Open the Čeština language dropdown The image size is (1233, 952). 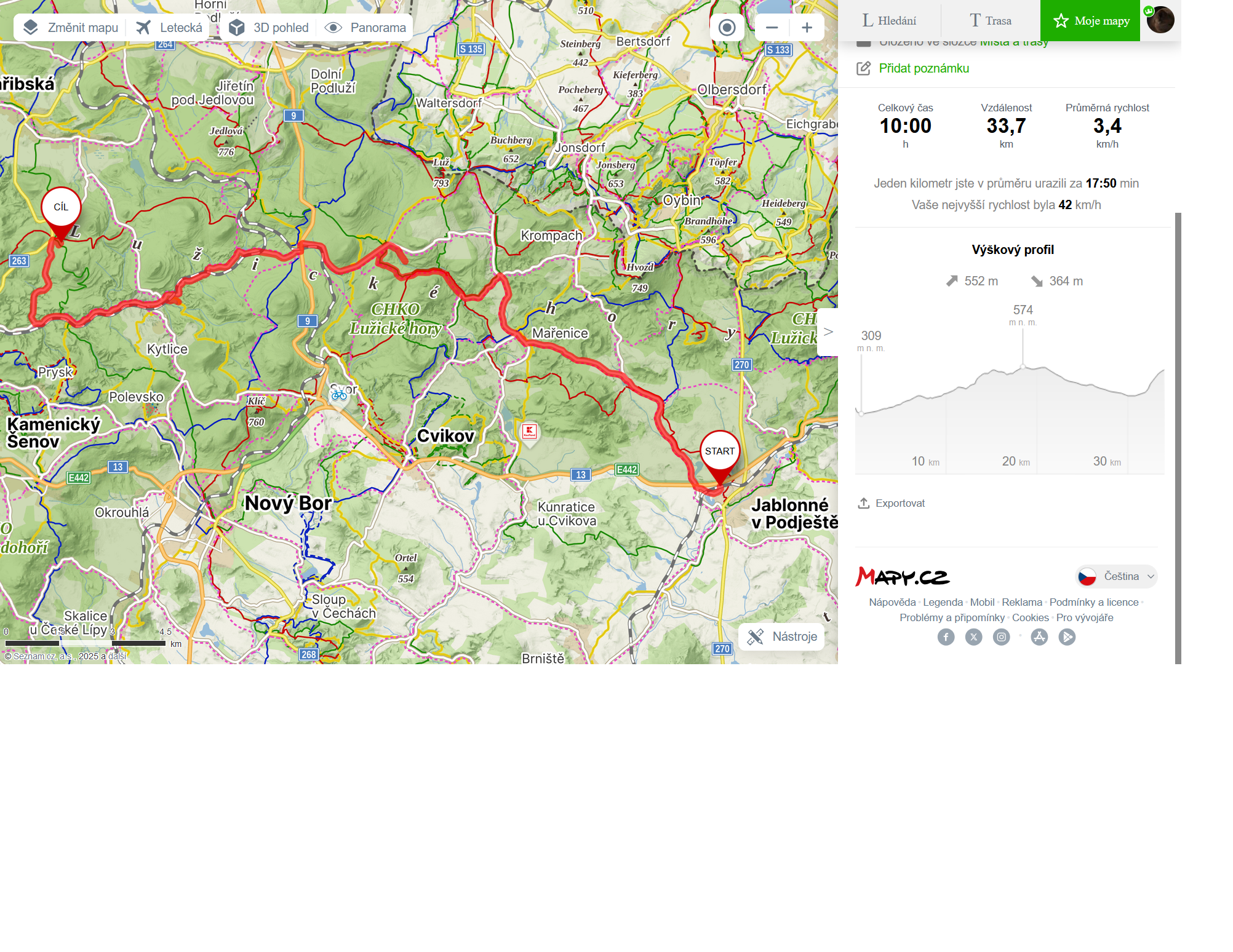pos(1117,577)
